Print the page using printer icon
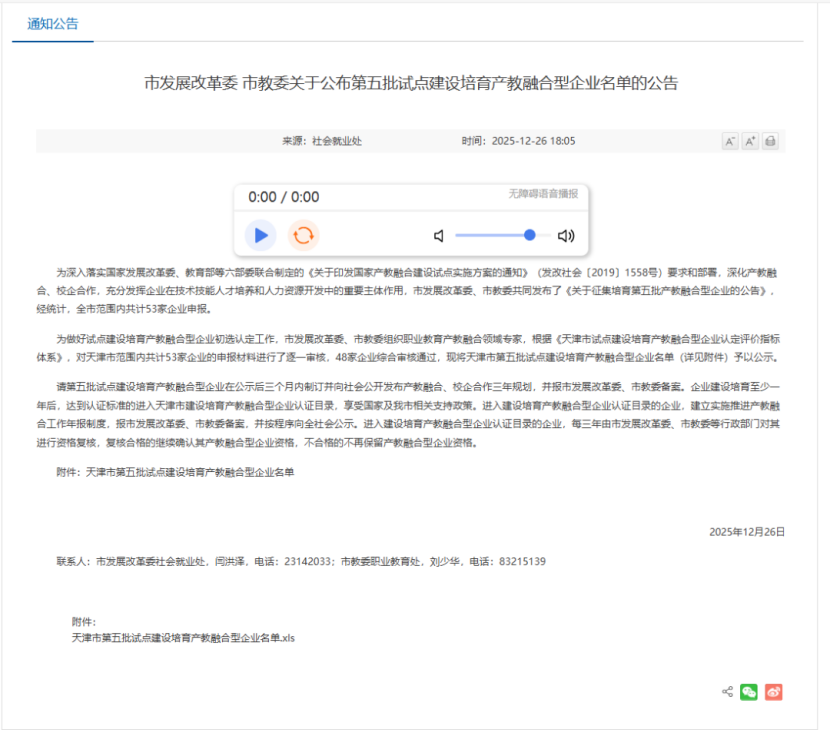Image resolution: width=830 pixels, height=730 pixels. coord(770,142)
